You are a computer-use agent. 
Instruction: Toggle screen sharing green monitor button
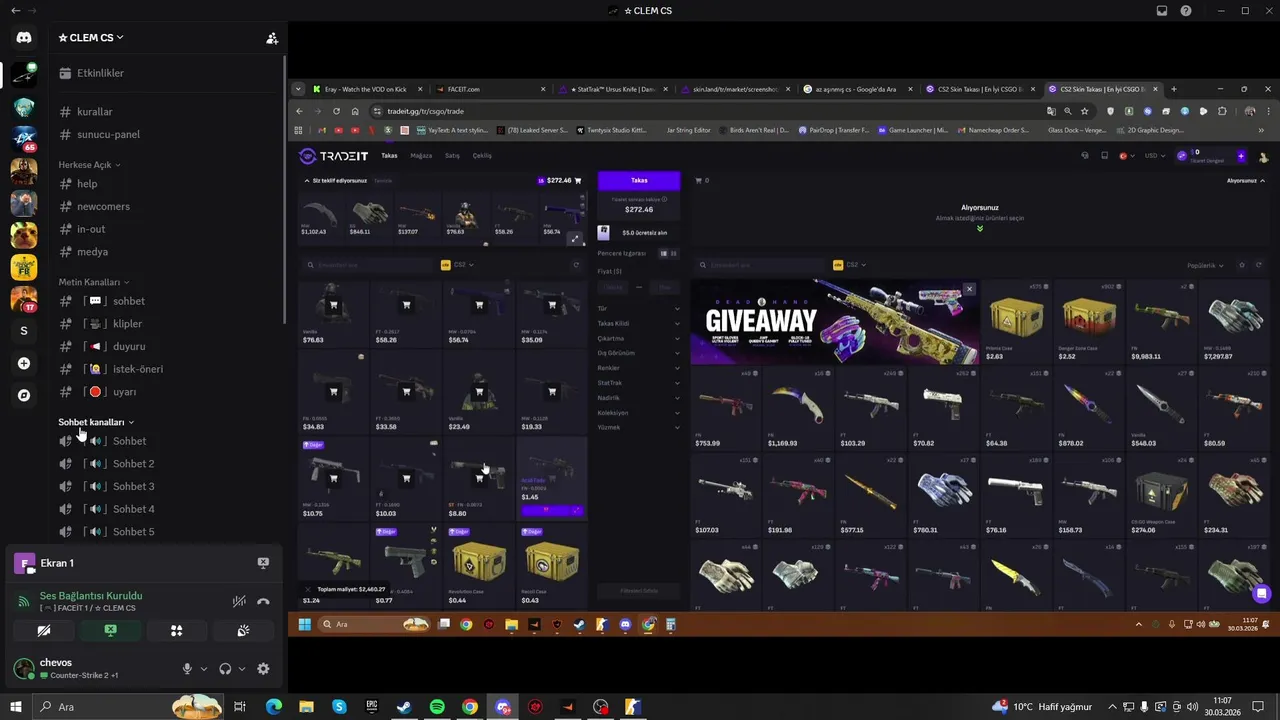(110, 630)
